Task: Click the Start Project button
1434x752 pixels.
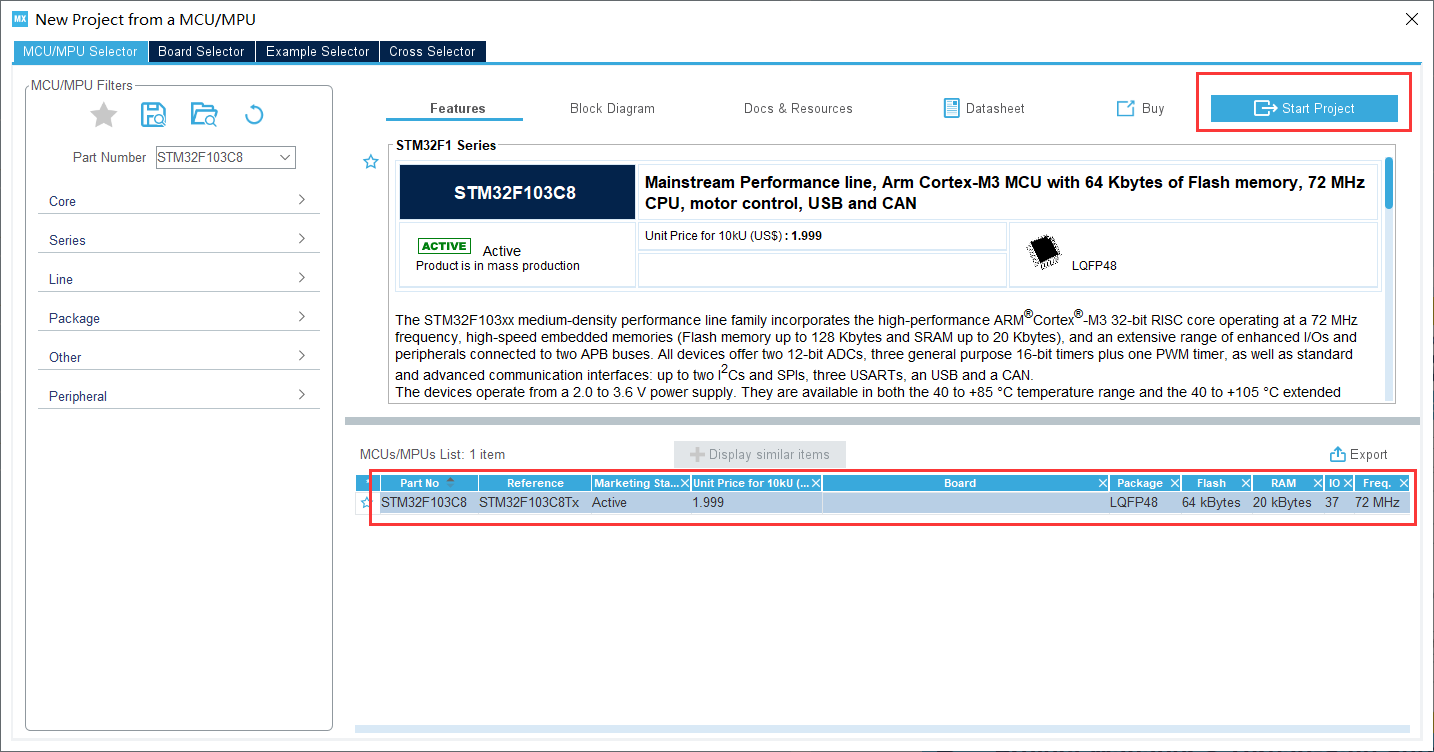Action: (1304, 108)
